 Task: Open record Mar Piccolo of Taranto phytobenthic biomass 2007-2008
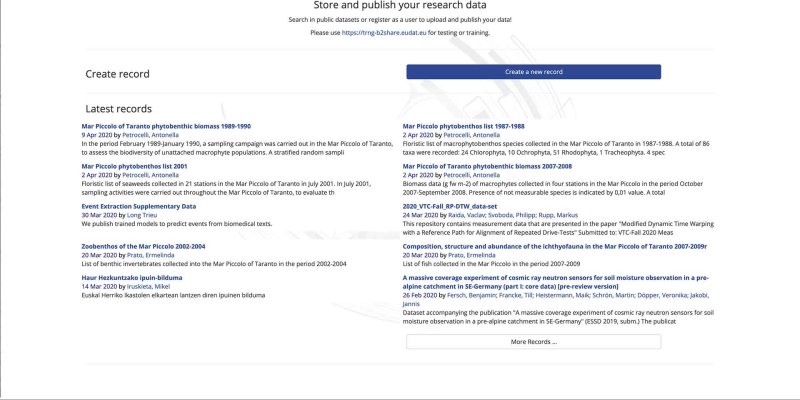tap(487, 166)
